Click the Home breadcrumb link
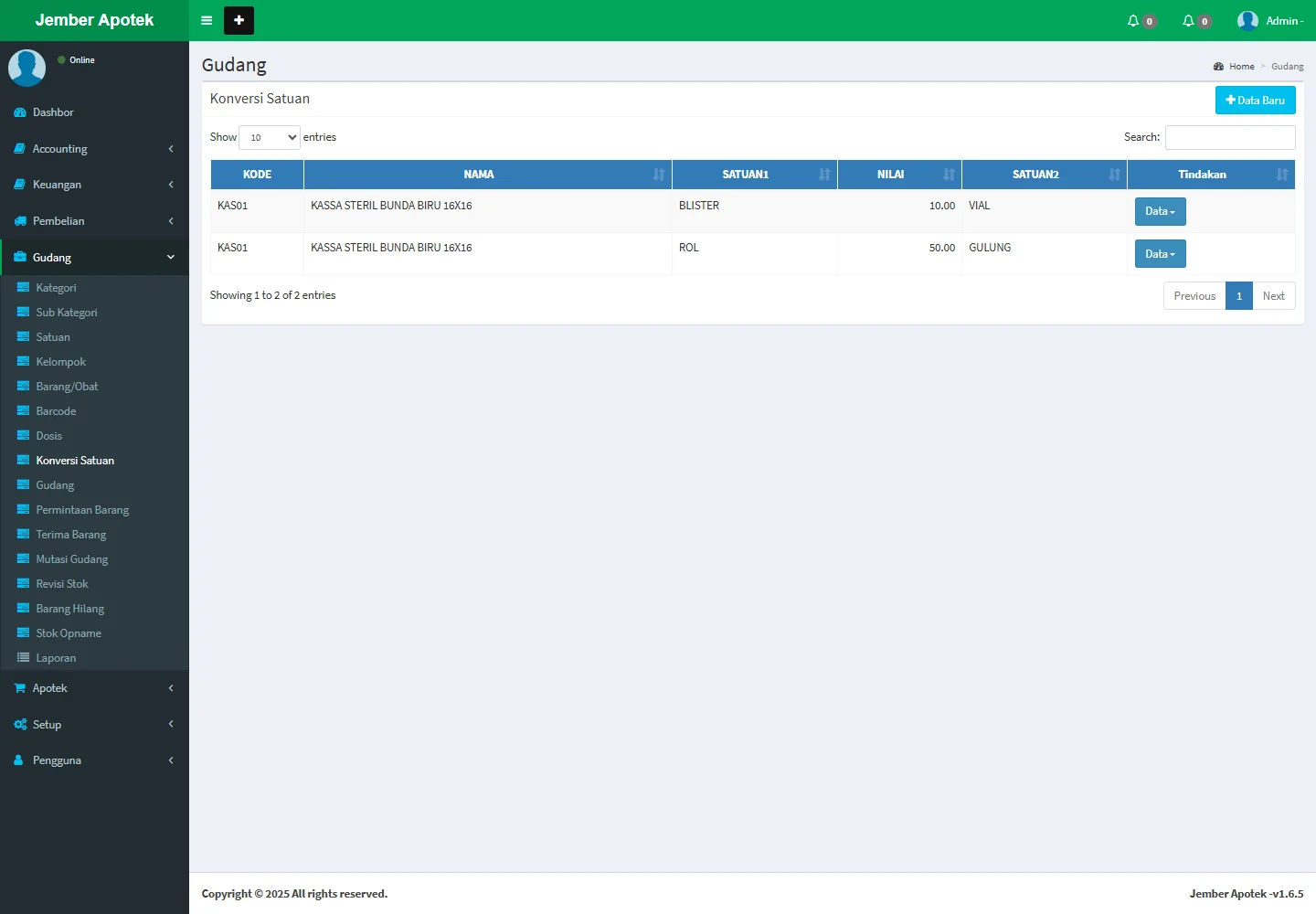The image size is (1316, 914). (1241, 67)
